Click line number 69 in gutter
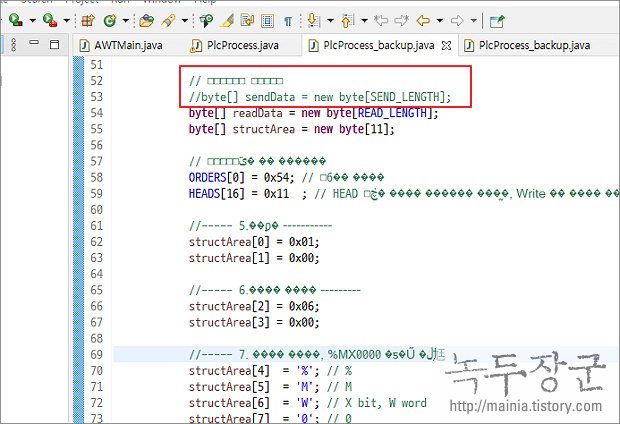 [96, 354]
